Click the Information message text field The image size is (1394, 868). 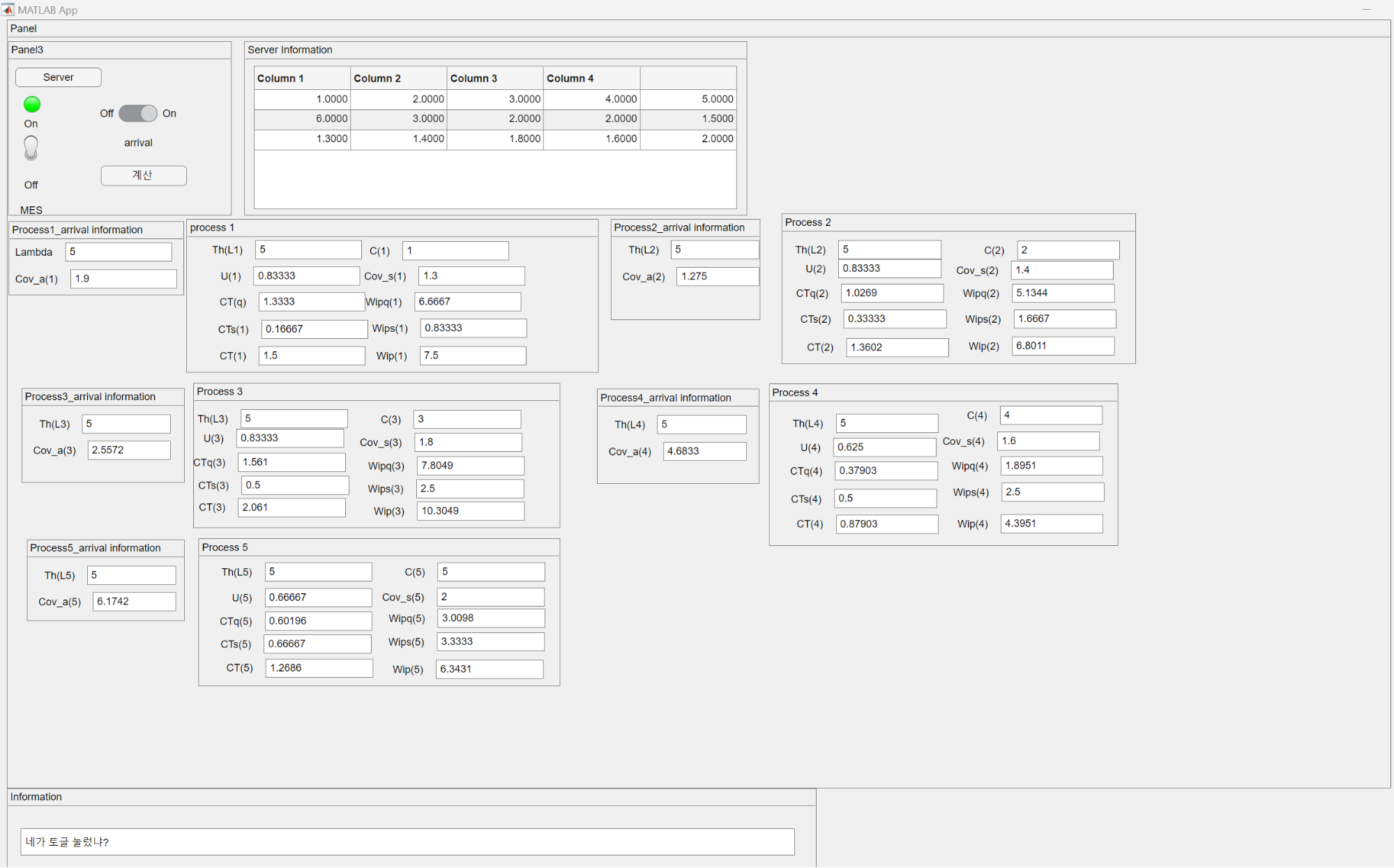coord(407,842)
